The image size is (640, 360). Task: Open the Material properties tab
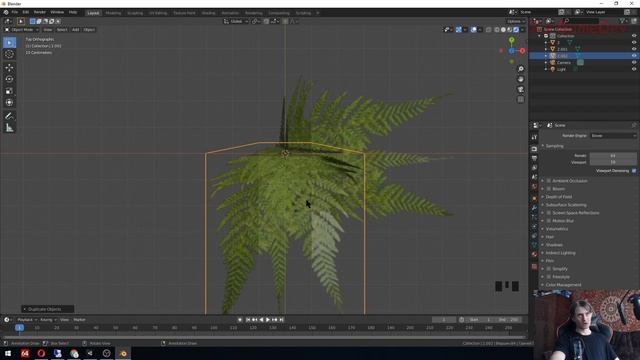pyautogui.click(x=534, y=254)
